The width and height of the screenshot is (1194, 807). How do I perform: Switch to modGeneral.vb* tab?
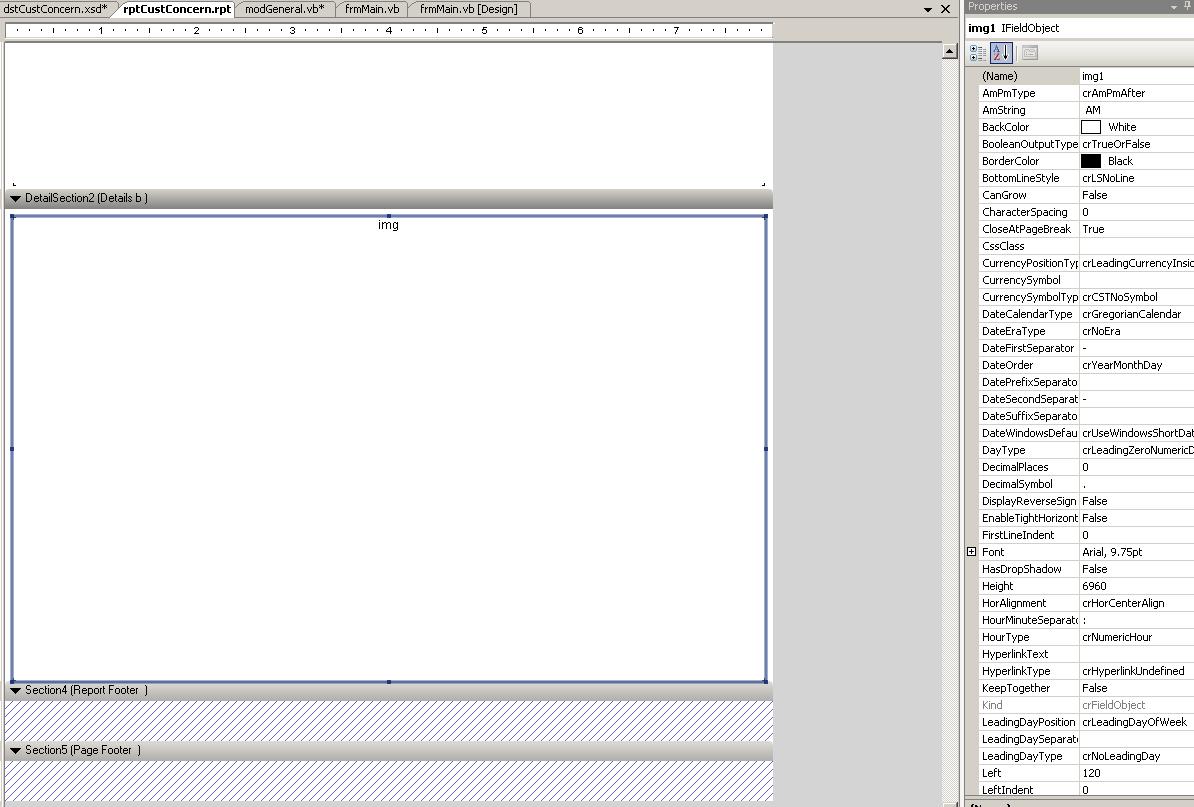(x=285, y=9)
